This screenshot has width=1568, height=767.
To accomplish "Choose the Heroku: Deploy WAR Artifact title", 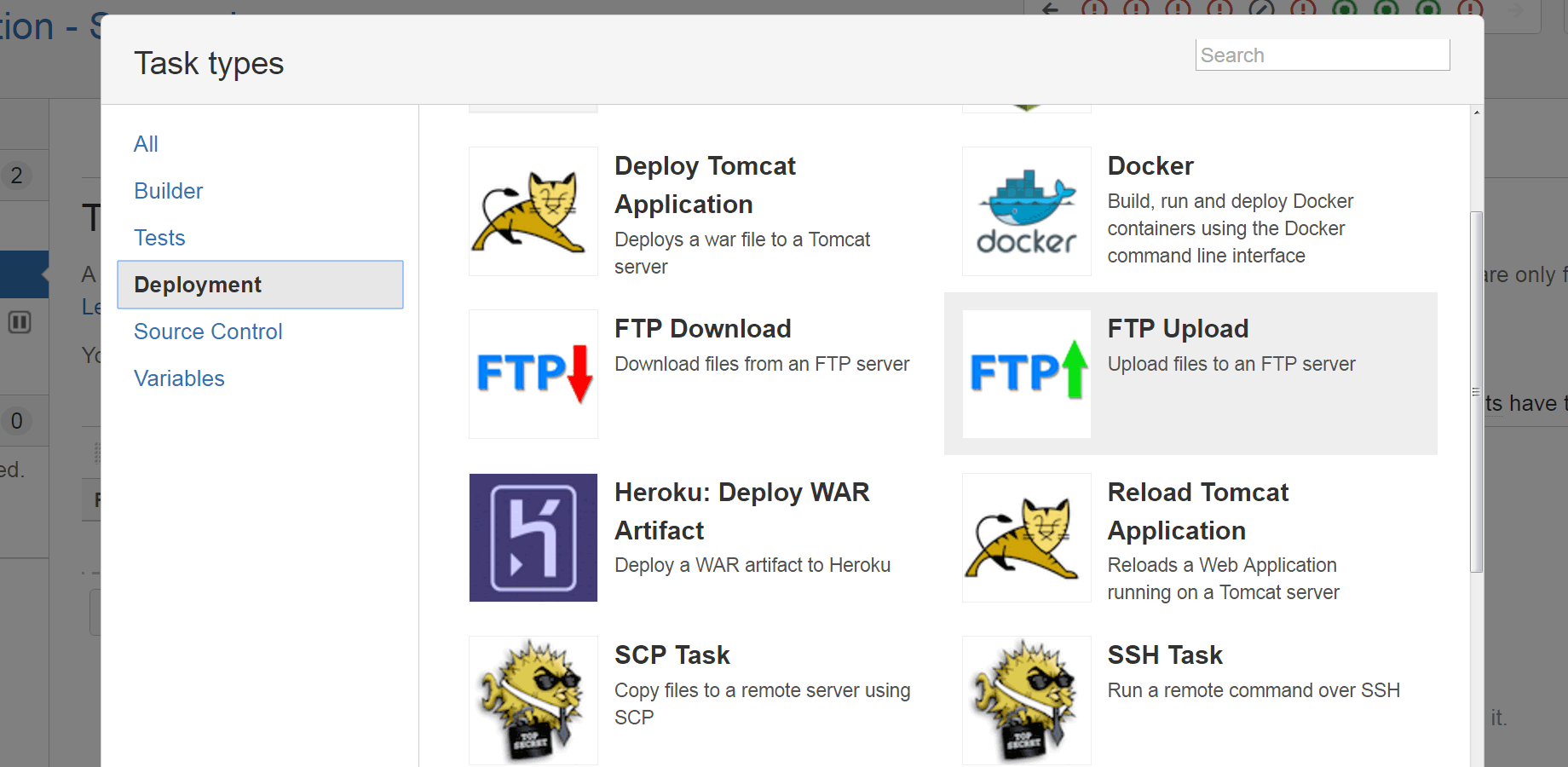I will tap(742, 511).
